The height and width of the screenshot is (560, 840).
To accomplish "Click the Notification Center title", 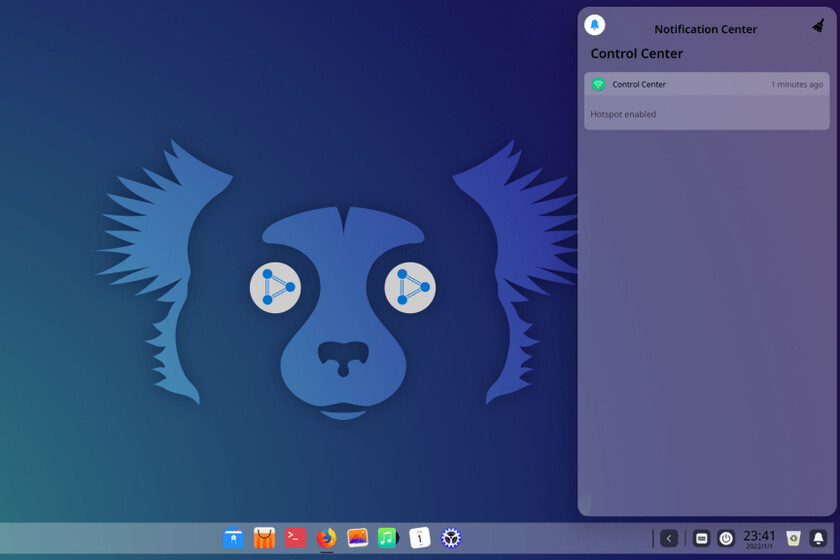I will click(705, 29).
